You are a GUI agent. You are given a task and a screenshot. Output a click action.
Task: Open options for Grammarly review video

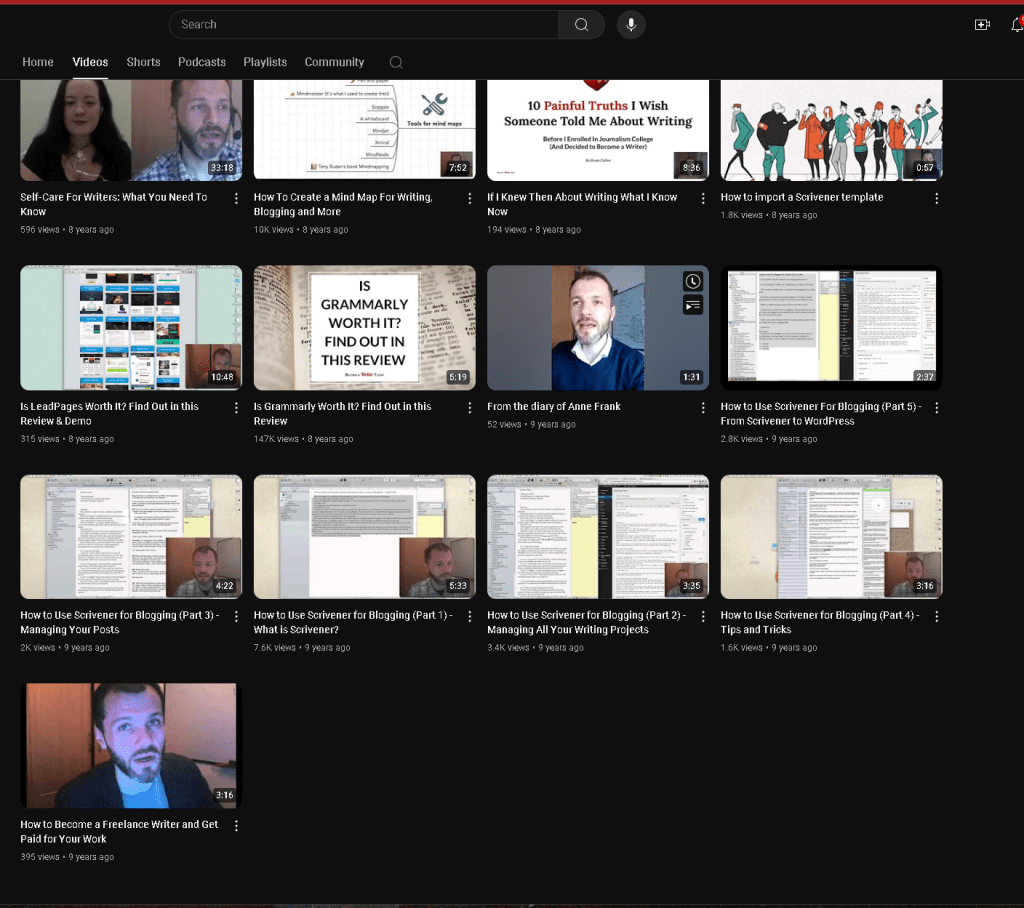(470, 408)
